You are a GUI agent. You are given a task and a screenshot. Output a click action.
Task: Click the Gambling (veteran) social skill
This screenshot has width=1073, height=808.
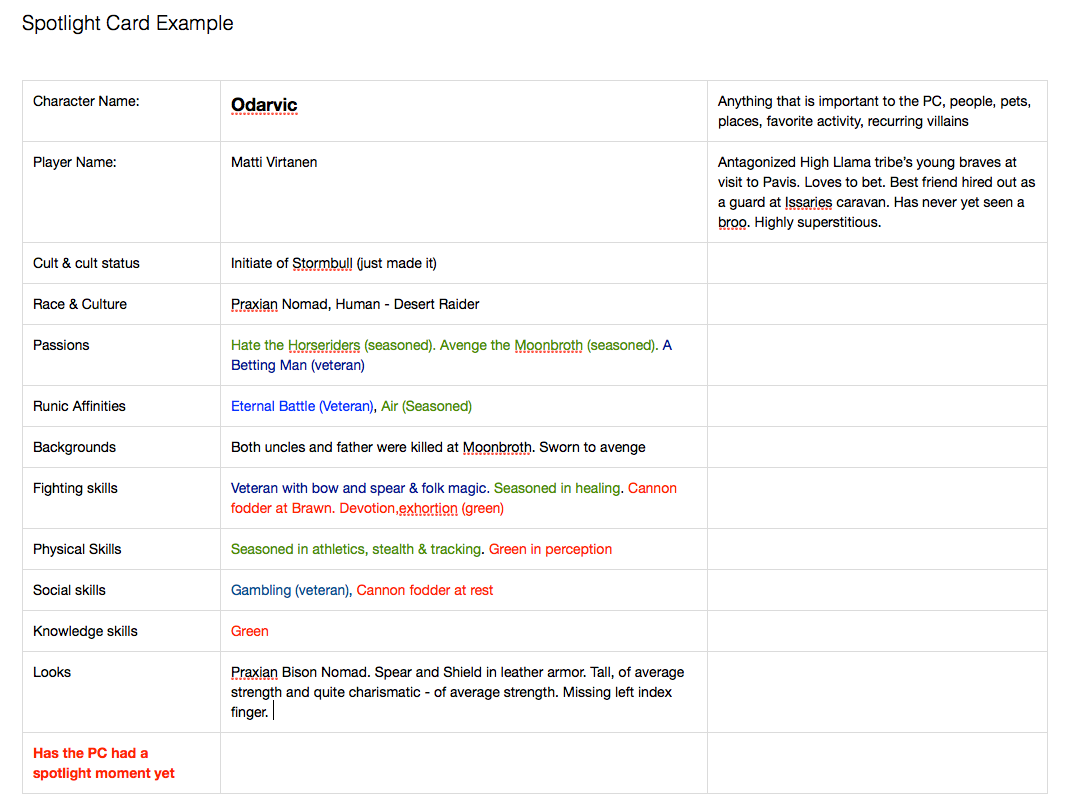click(290, 590)
